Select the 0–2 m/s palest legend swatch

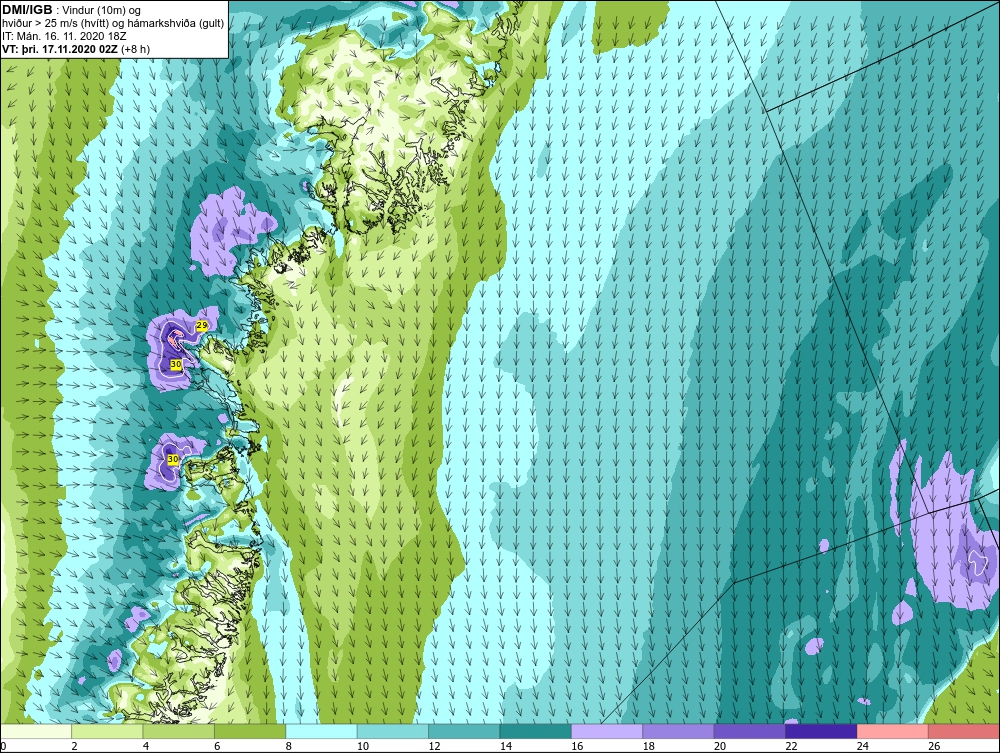click(x=36, y=731)
